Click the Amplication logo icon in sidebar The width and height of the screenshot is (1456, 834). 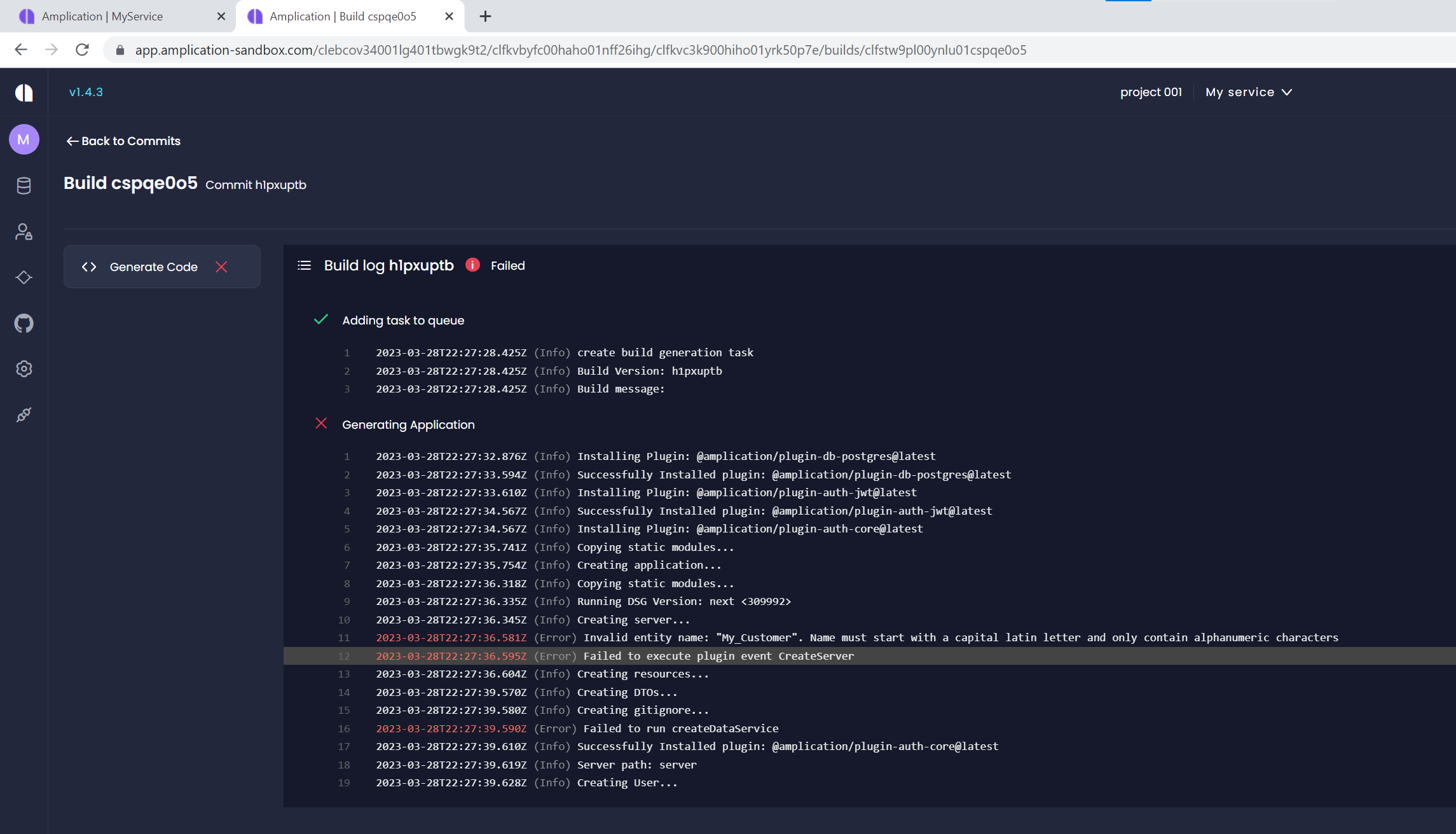coord(24,92)
